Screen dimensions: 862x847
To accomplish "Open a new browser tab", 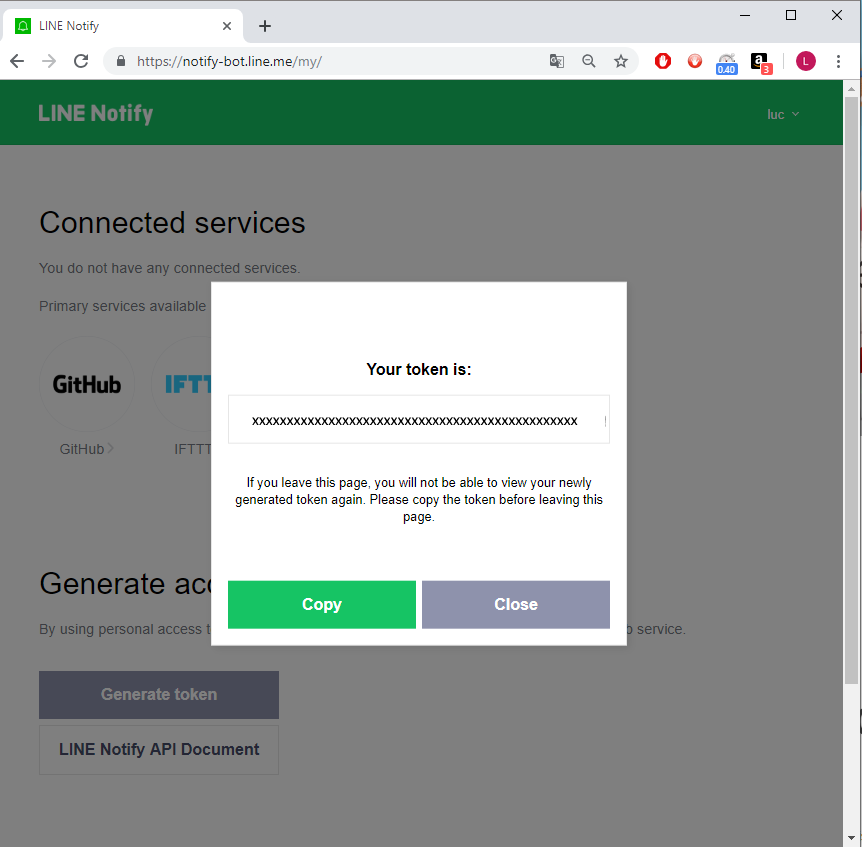I will point(265,26).
